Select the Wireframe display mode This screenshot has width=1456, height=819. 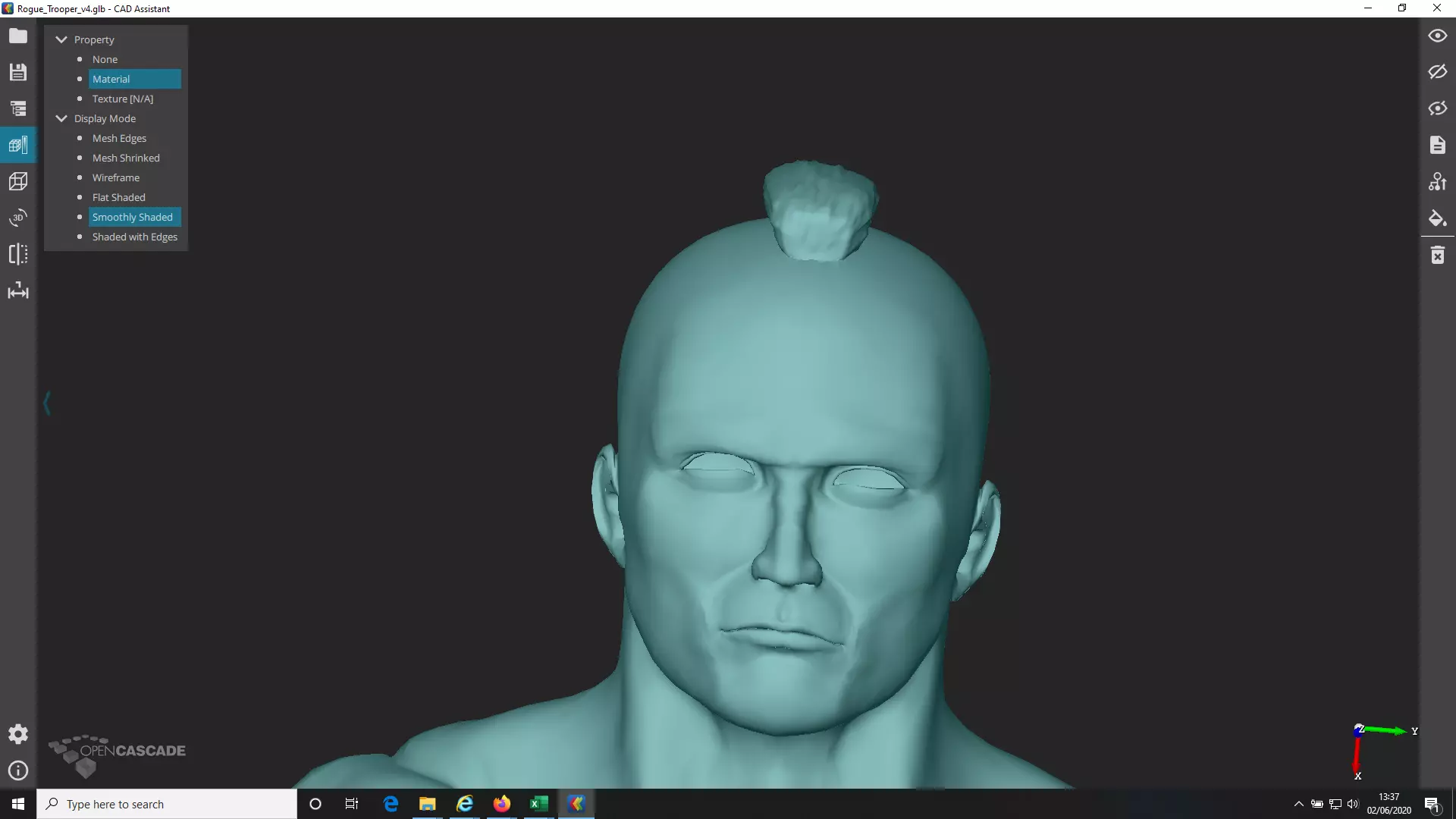tap(115, 177)
